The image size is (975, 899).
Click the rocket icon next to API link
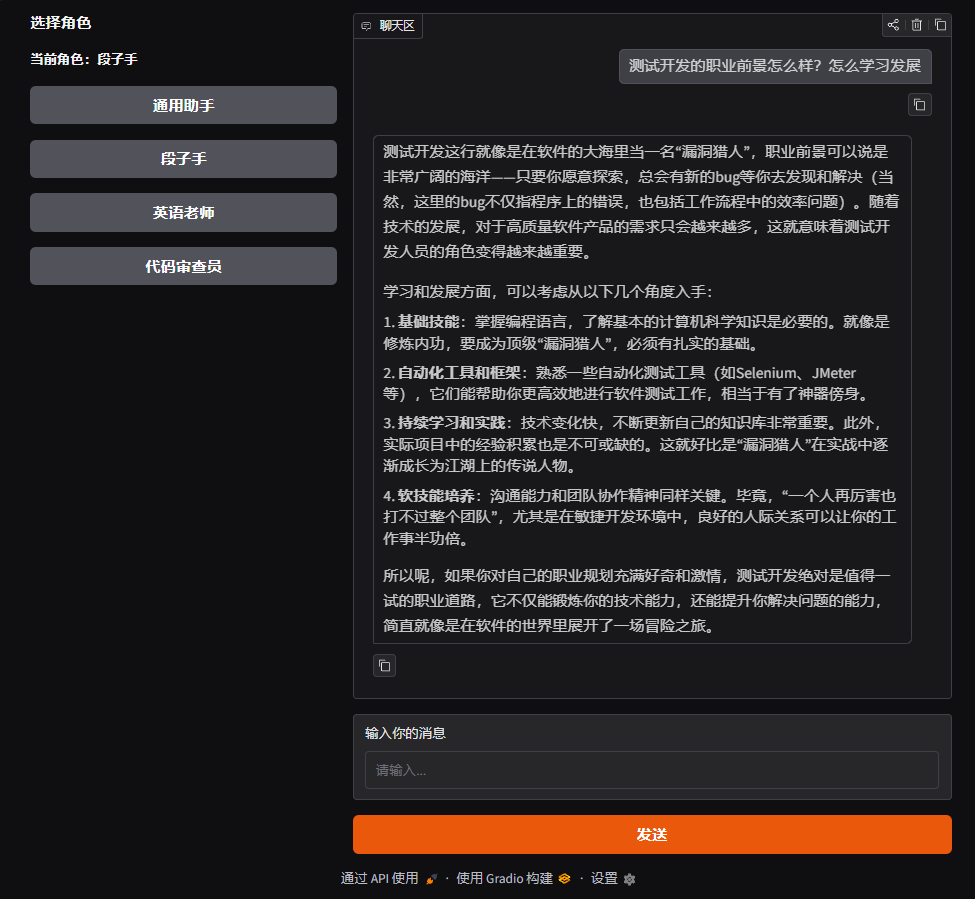click(x=430, y=877)
